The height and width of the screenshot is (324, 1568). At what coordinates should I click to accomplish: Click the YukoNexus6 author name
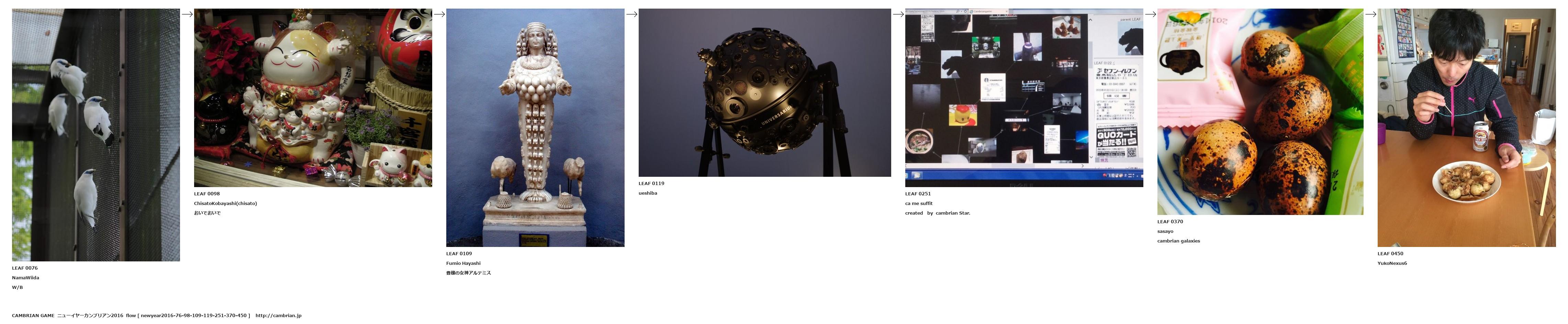1392,264
